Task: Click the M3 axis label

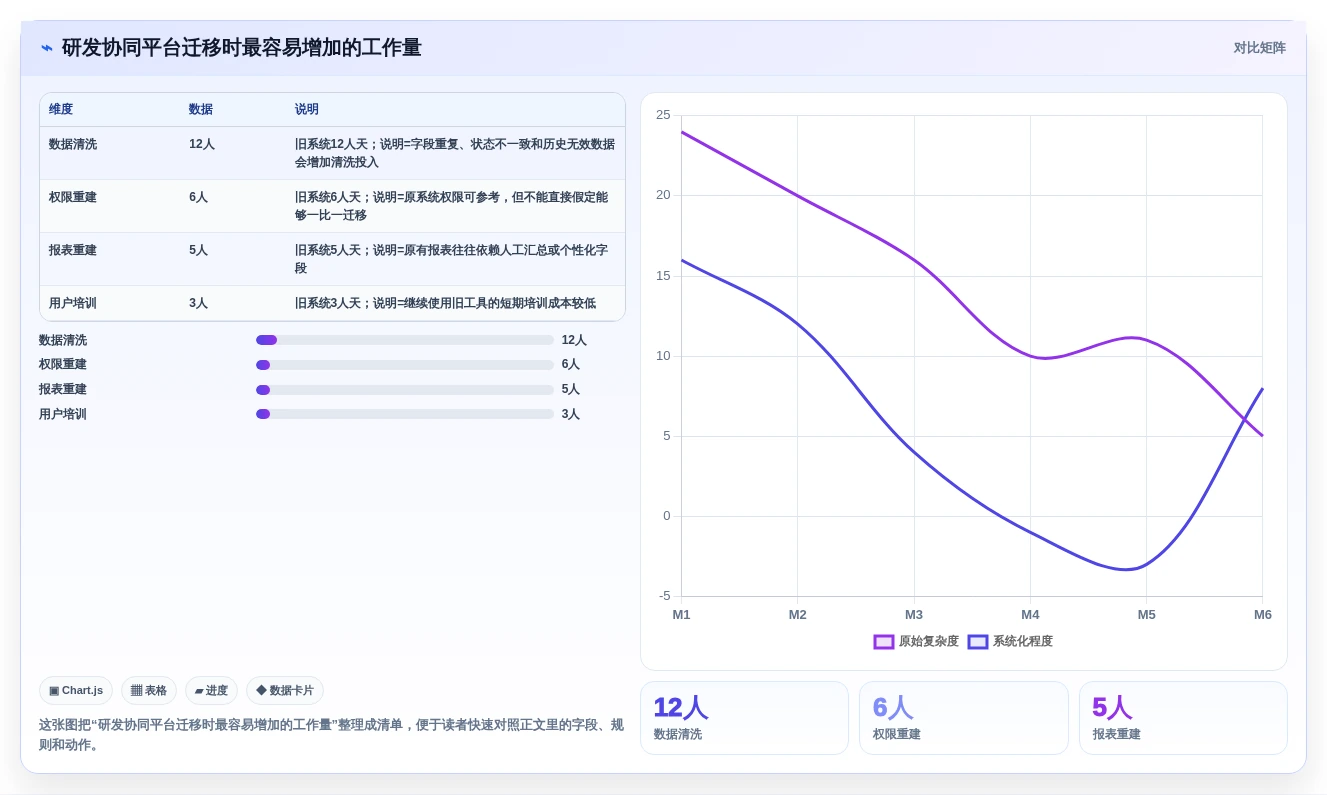Action: [x=914, y=615]
